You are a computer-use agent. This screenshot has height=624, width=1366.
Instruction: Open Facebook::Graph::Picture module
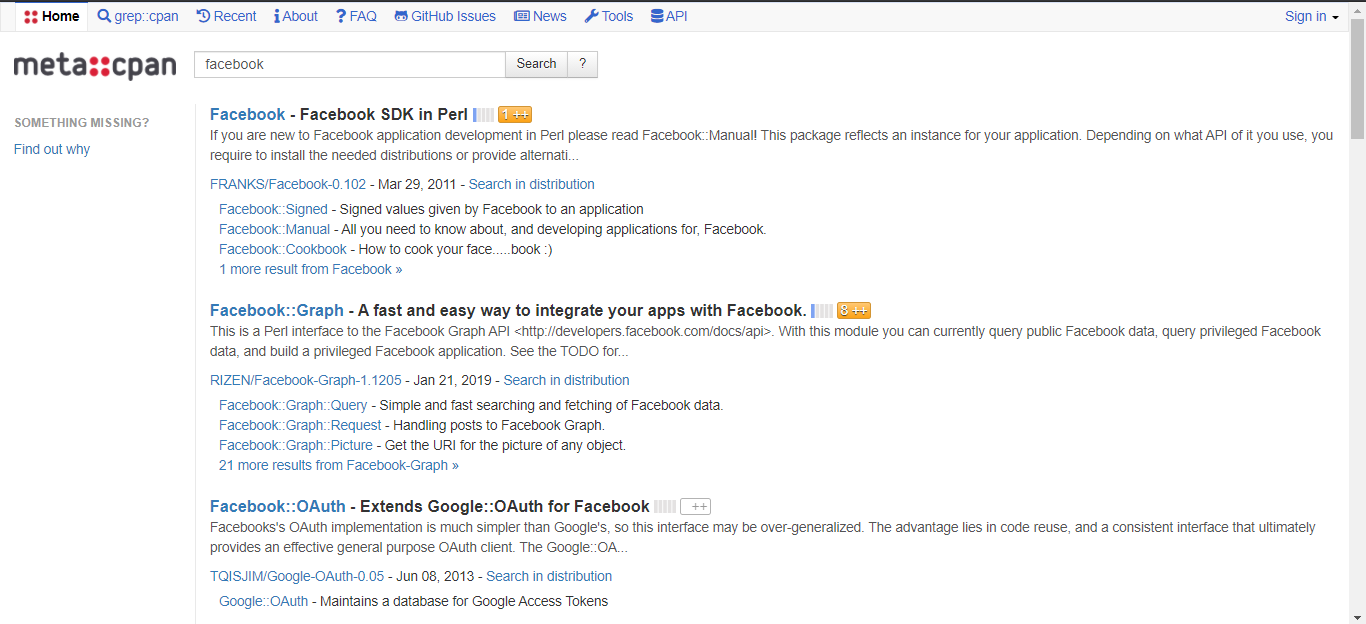pos(296,445)
